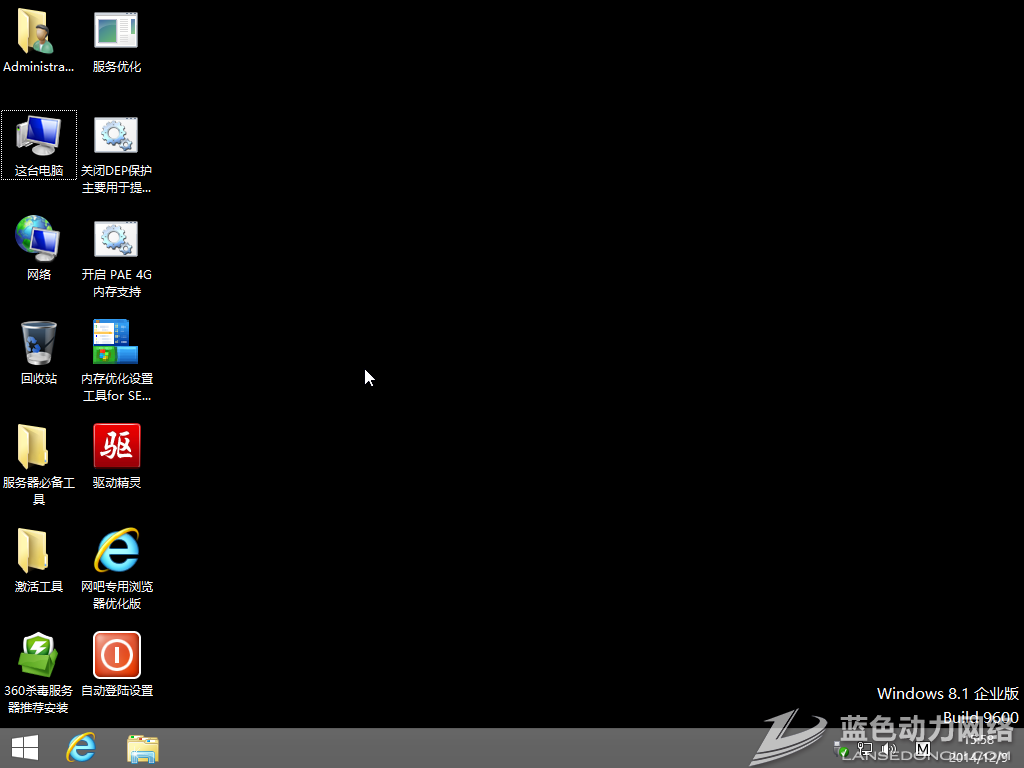Open 自动登陆设置 settings tool
Image resolution: width=1024 pixels, height=768 pixels.
[116, 663]
